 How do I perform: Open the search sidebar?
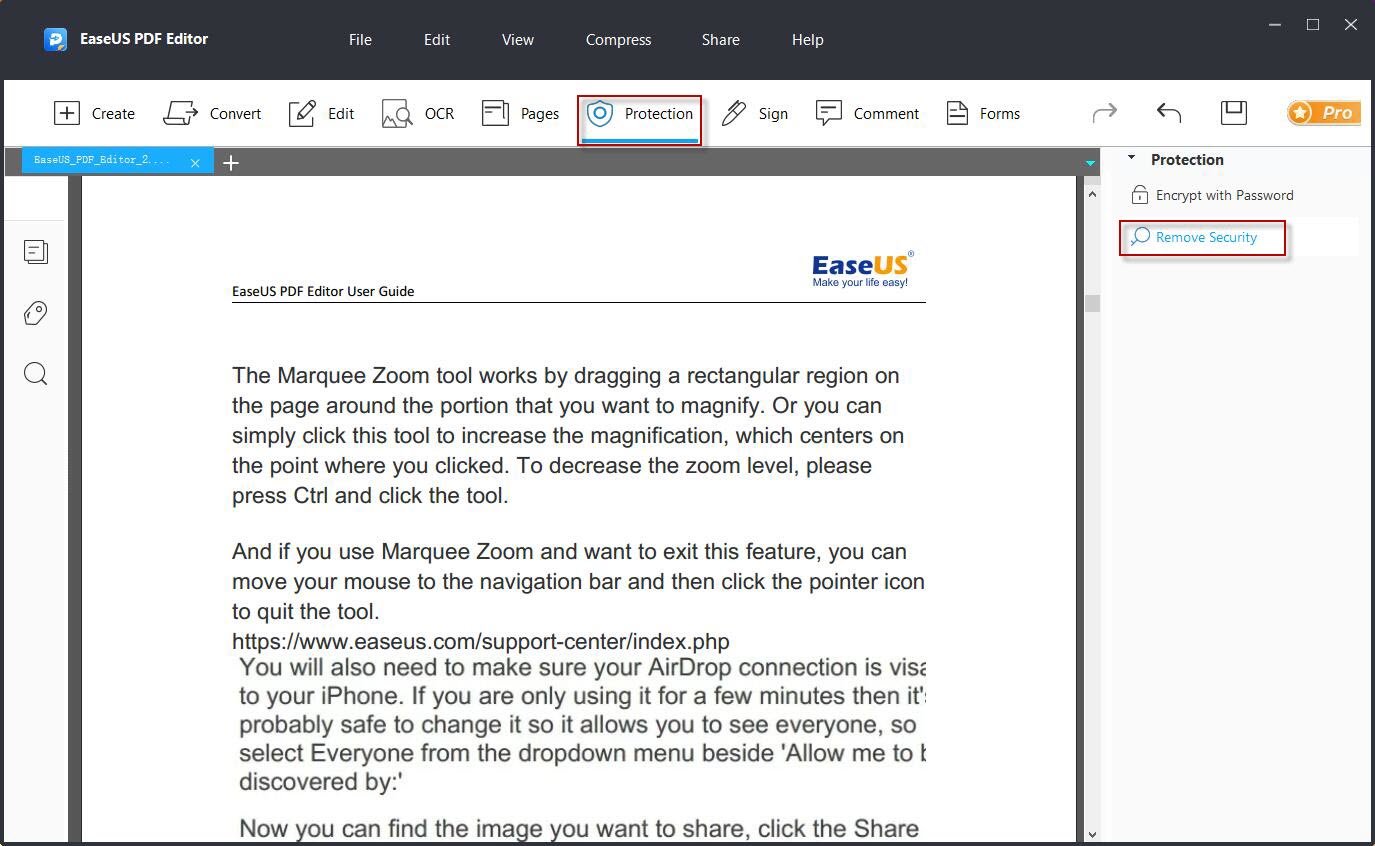pos(36,373)
